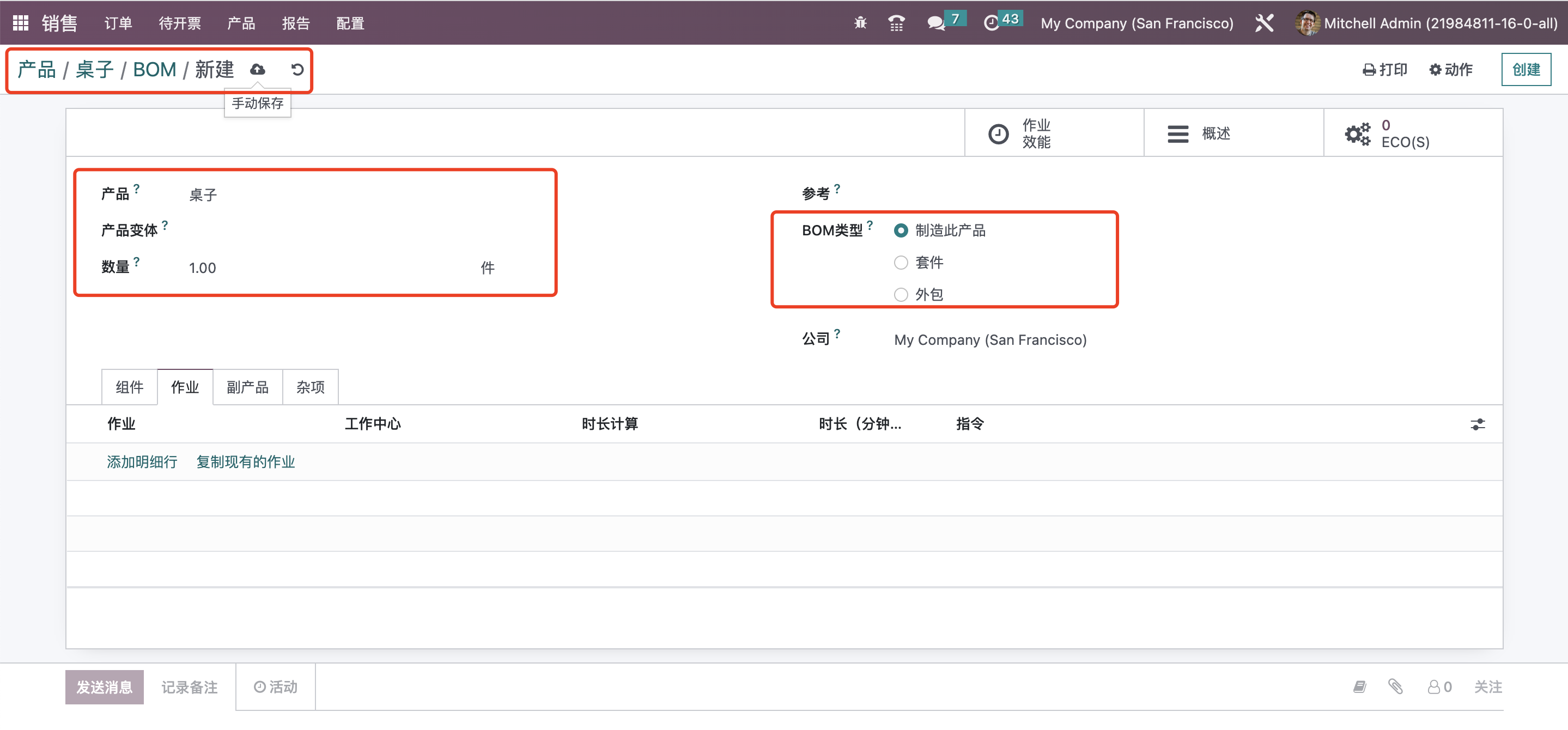Open the activities clock icon
The width and height of the screenshot is (1568, 730).
click(x=992, y=23)
